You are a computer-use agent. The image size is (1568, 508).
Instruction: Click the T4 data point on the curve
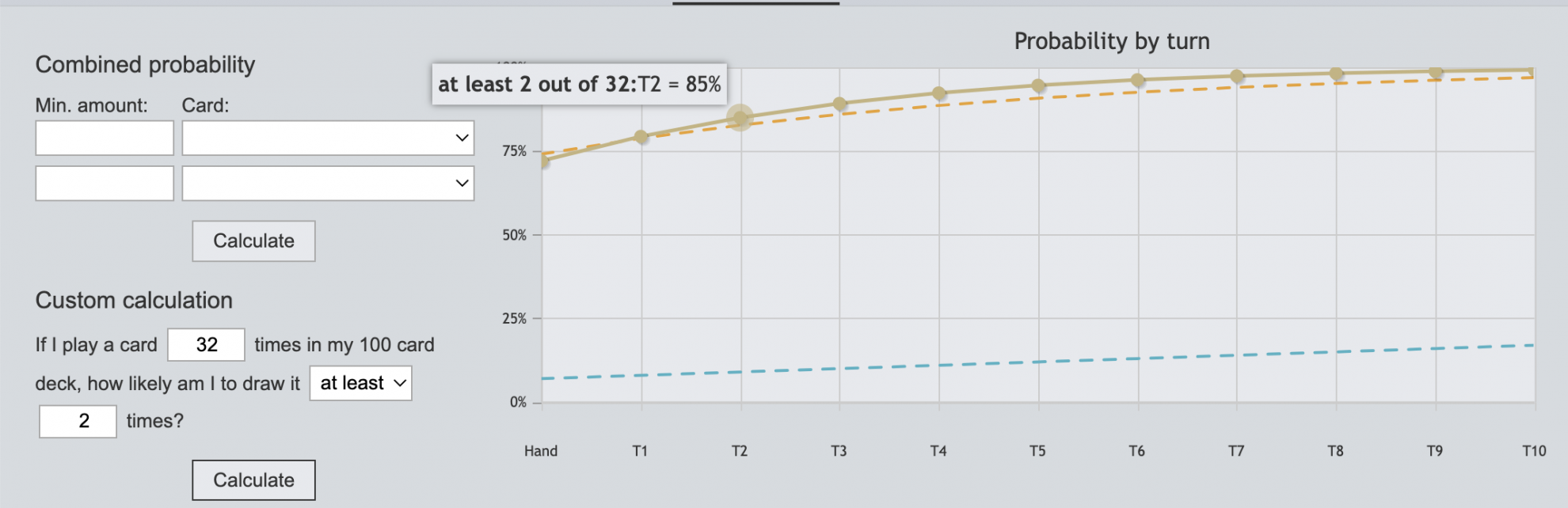[938, 93]
